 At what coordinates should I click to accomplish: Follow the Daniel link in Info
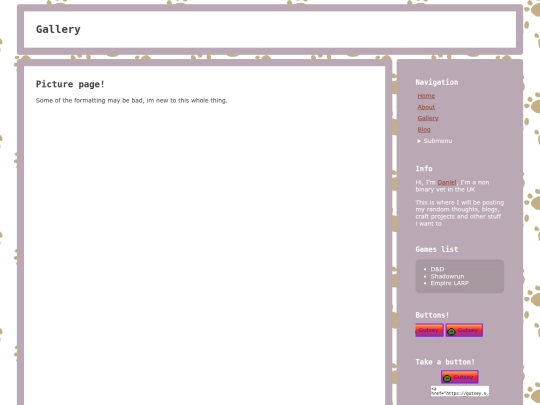447,182
